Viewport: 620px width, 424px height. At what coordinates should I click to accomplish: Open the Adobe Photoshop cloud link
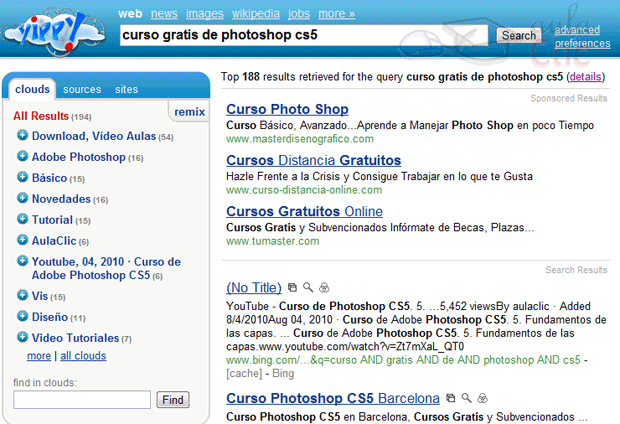(x=79, y=157)
